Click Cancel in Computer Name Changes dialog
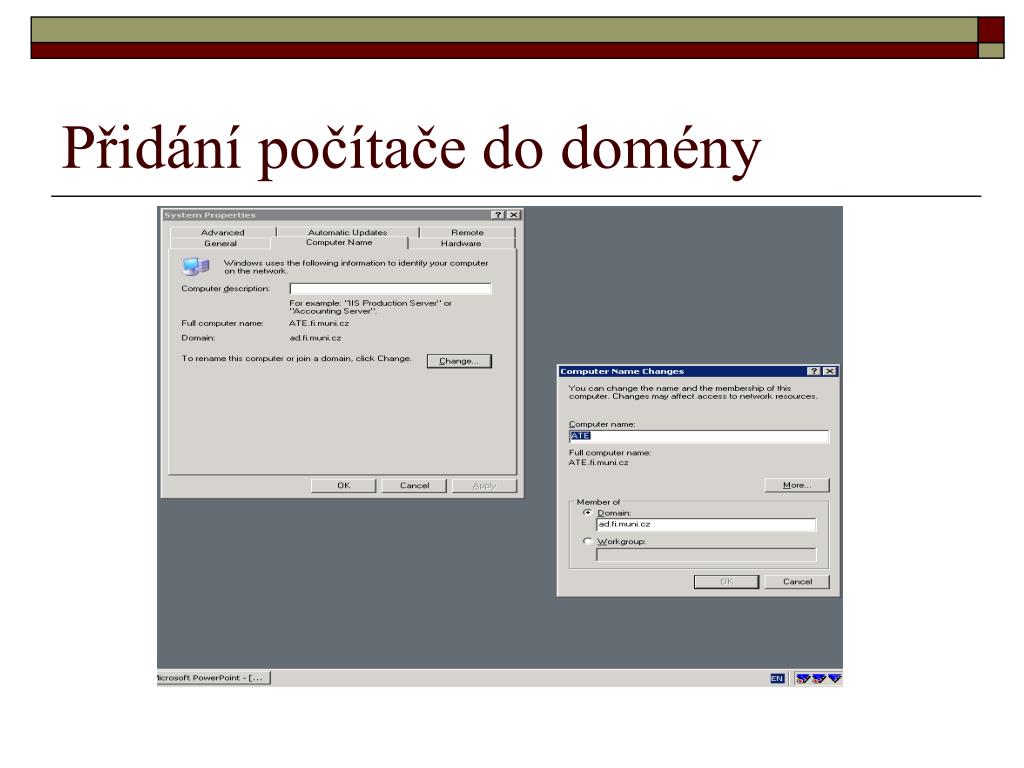1024x768 pixels. pyautogui.click(x=797, y=582)
